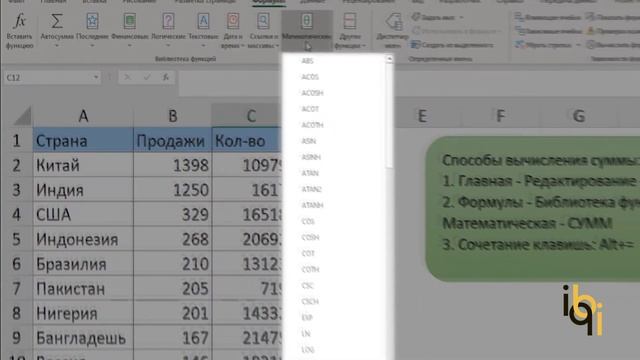Select row 5 header

(x=16, y=239)
